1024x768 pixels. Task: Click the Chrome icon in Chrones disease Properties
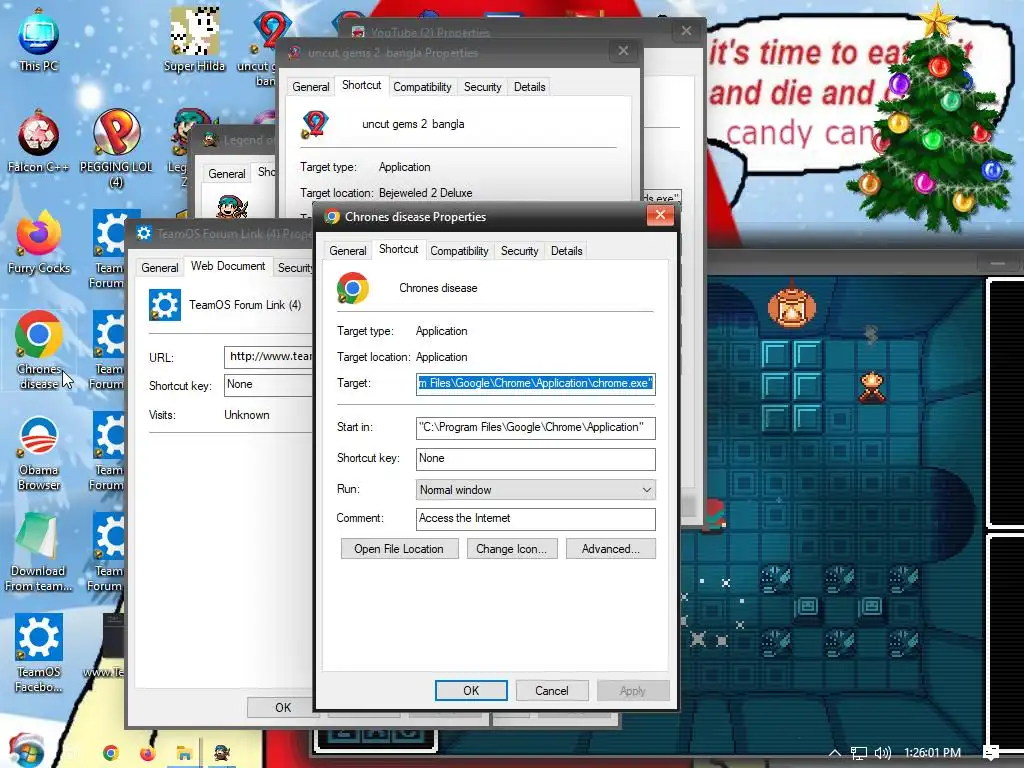[353, 288]
